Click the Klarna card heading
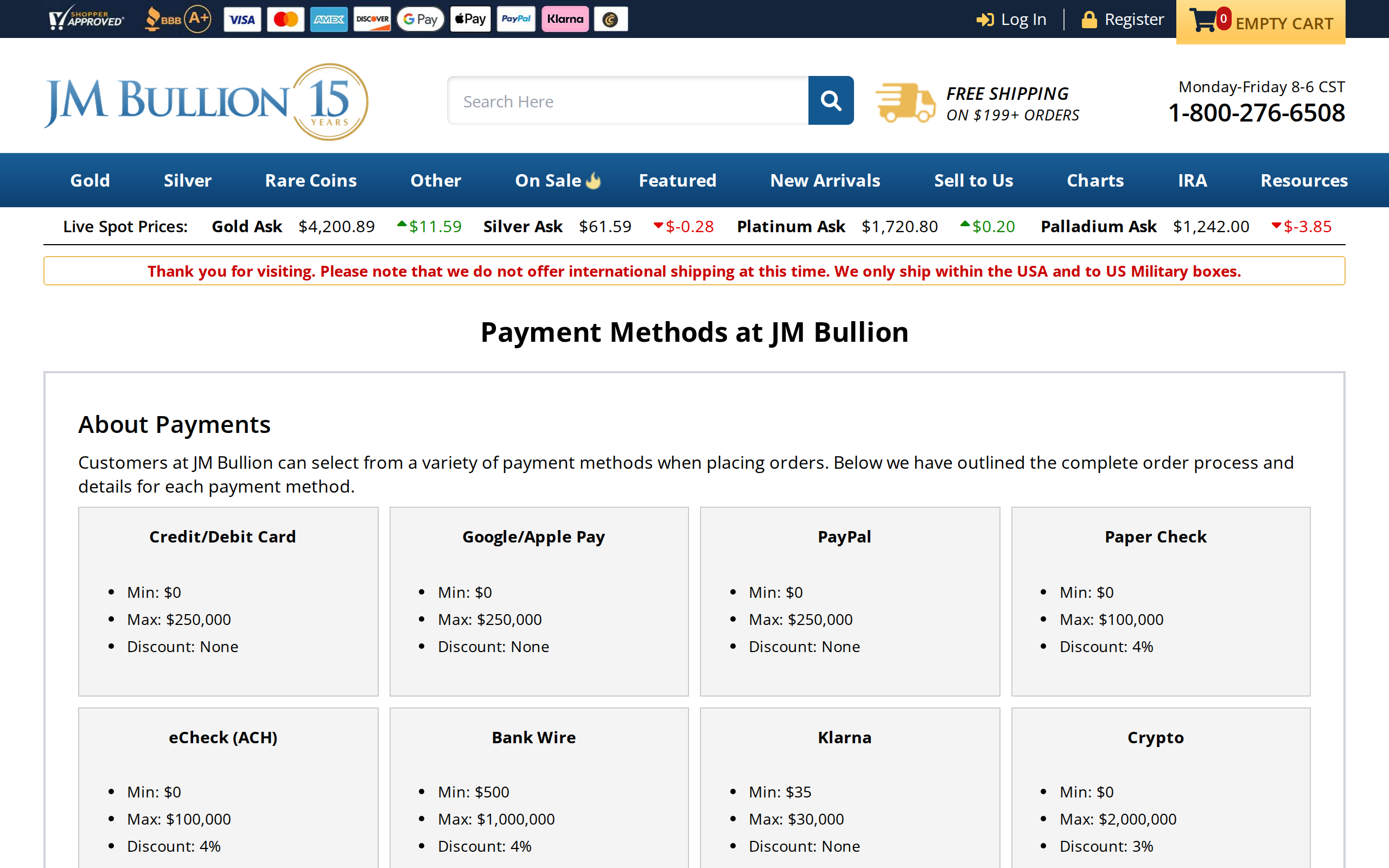Viewport: 1389px width, 868px height. (844, 738)
